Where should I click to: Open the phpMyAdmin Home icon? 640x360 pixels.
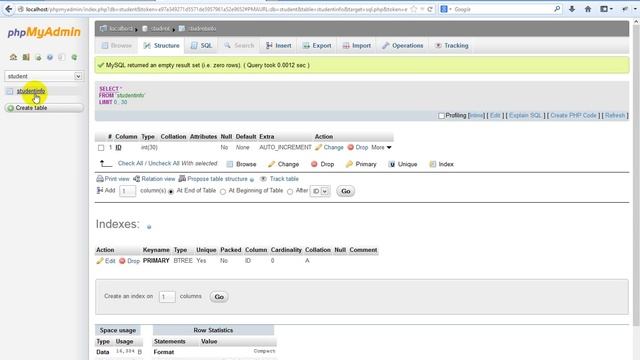tap(13, 57)
